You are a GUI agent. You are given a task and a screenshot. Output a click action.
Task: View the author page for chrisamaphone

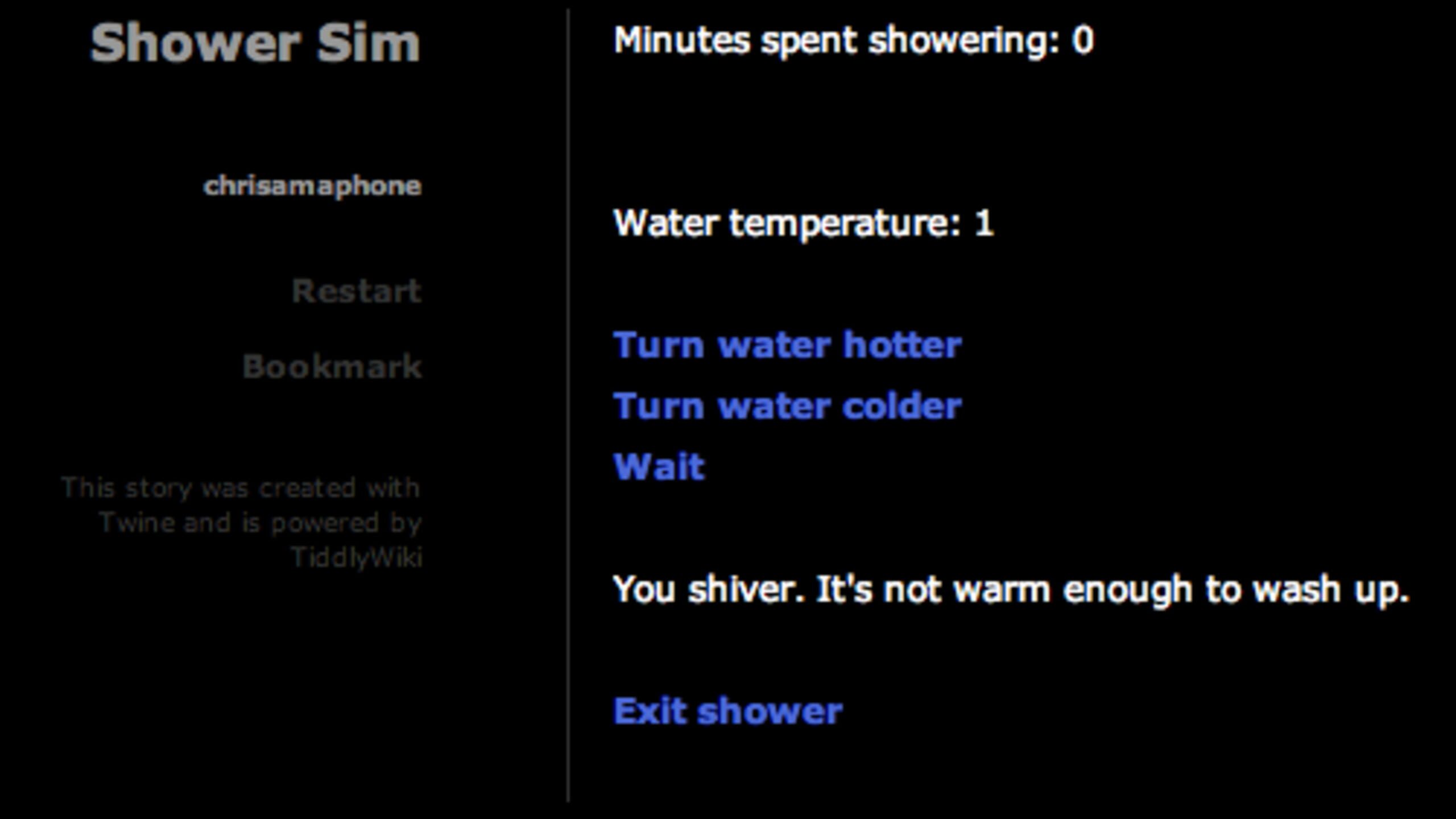(x=313, y=184)
